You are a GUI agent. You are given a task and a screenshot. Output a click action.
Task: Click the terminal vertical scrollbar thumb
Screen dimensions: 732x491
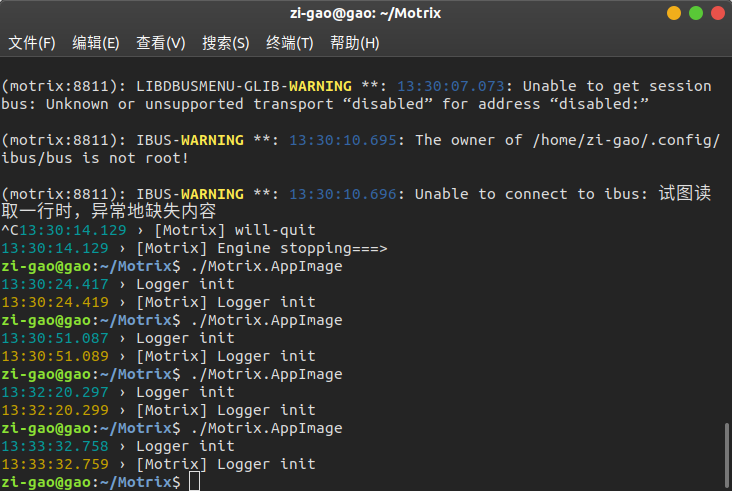pyautogui.click(x=726, y=455)
